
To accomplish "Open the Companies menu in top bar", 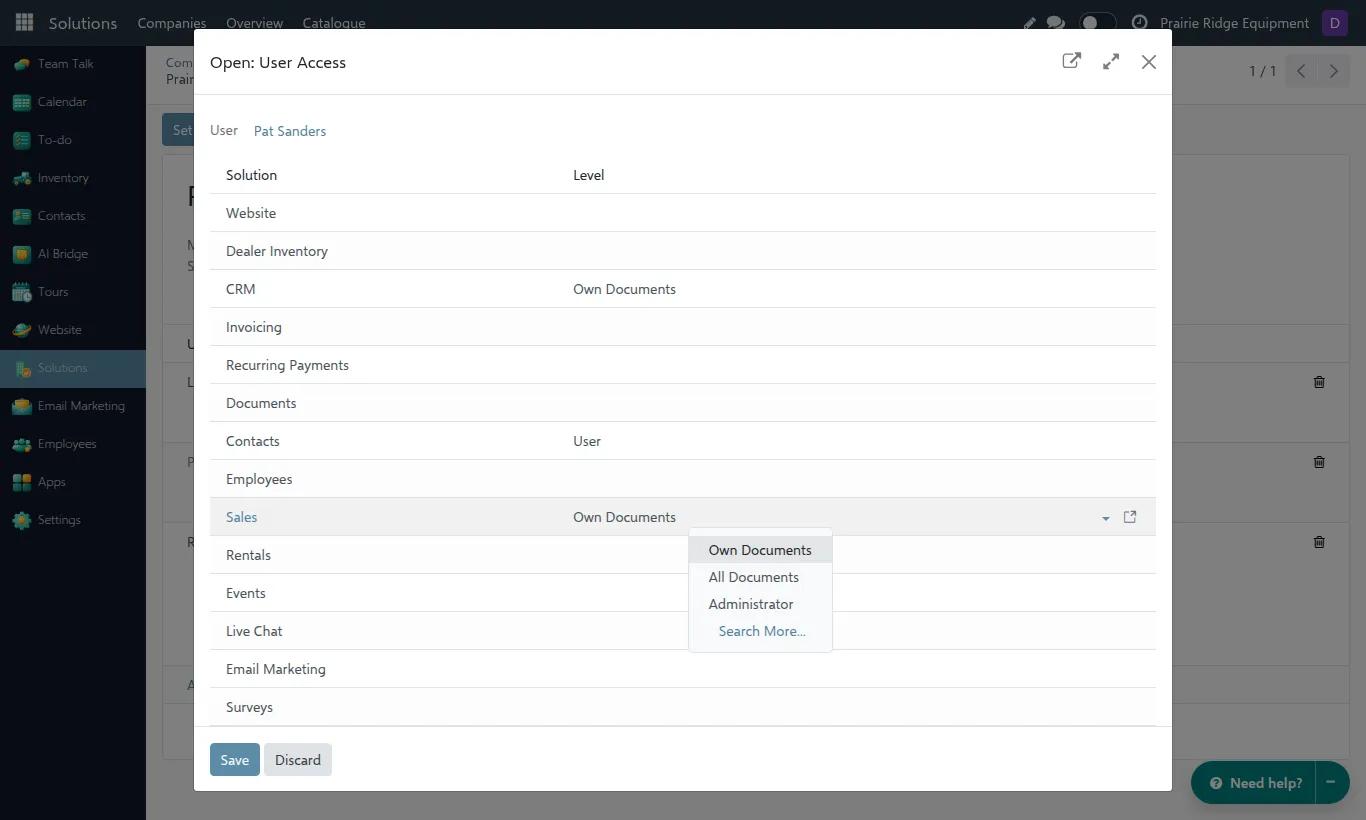I will point(172,23).
